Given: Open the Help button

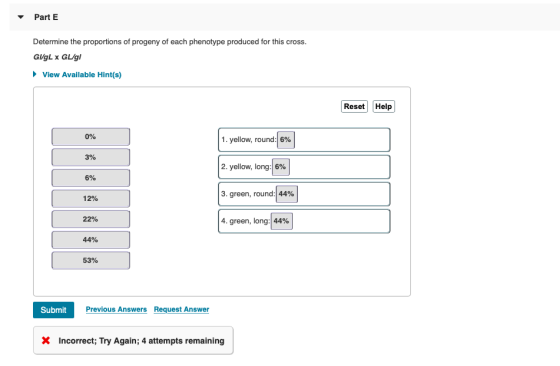Looking at the screenshot, I should pyautogui.click(x=383, y=106).
